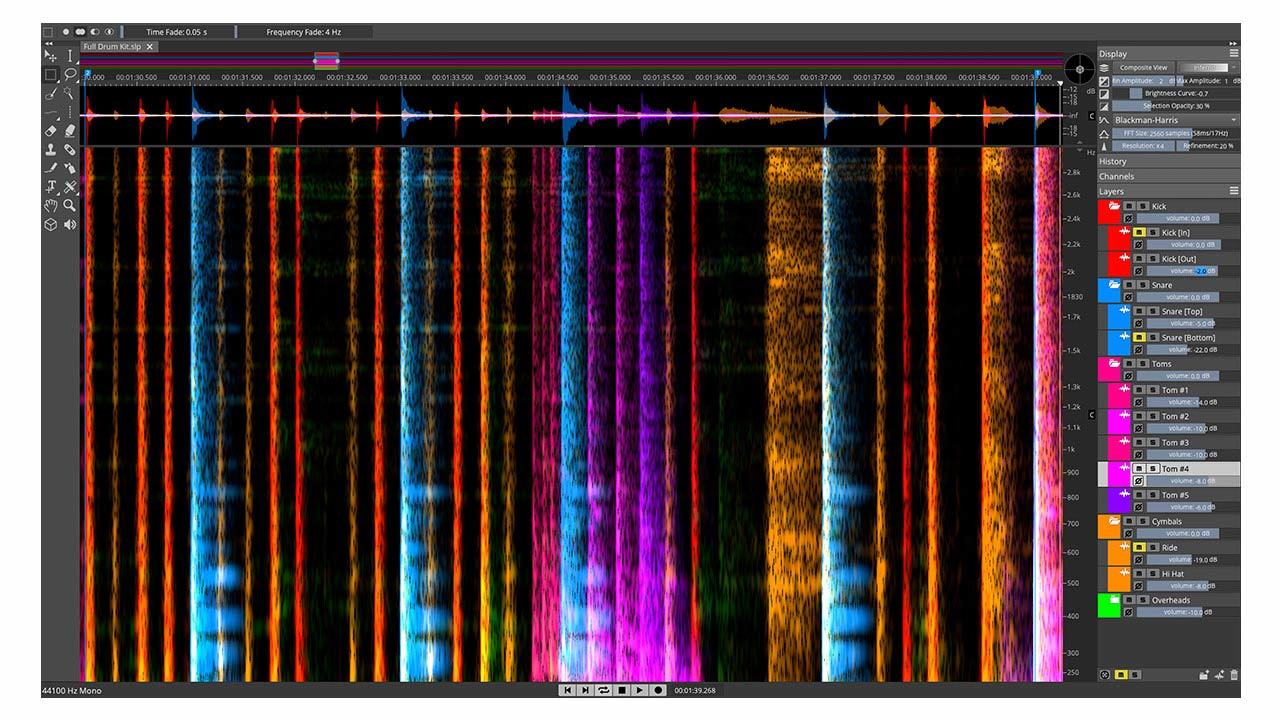Viewport: 1280px width, 720px height.
Task: Expand the Overheads layer group folder
Action: [x=1114, y=599]
